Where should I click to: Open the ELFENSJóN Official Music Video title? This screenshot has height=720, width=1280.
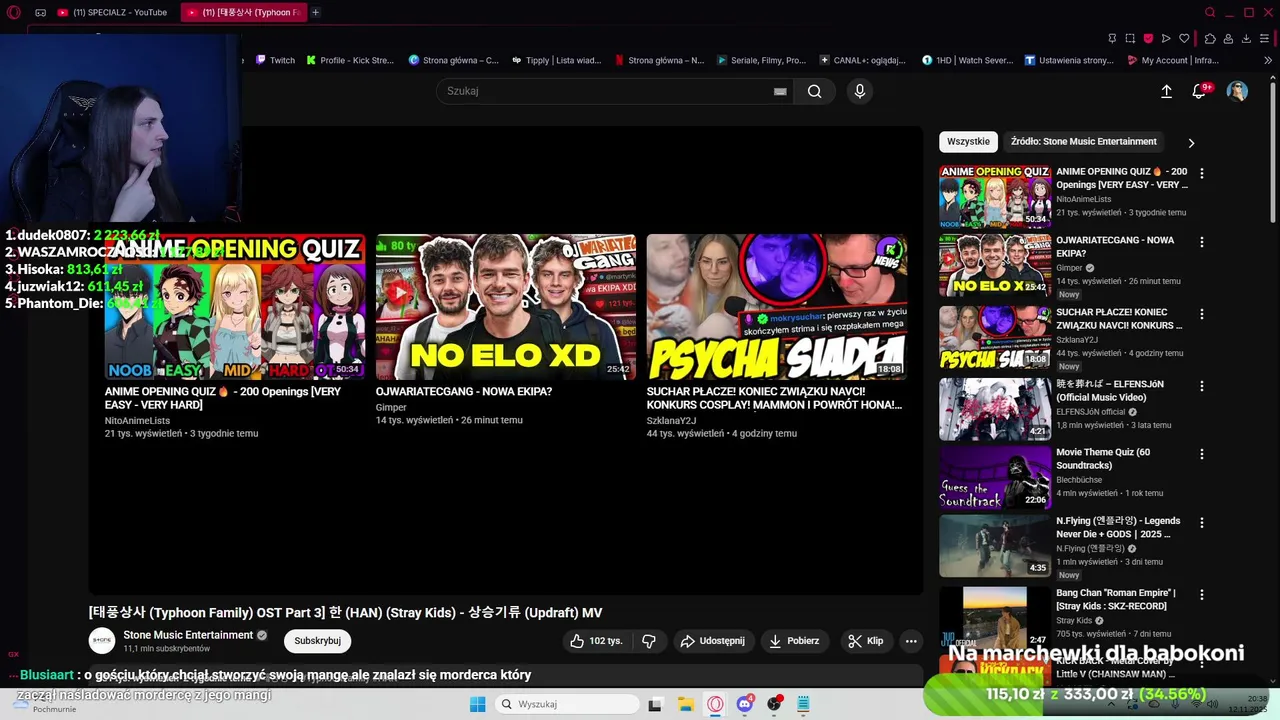(x=1110, y=391)
